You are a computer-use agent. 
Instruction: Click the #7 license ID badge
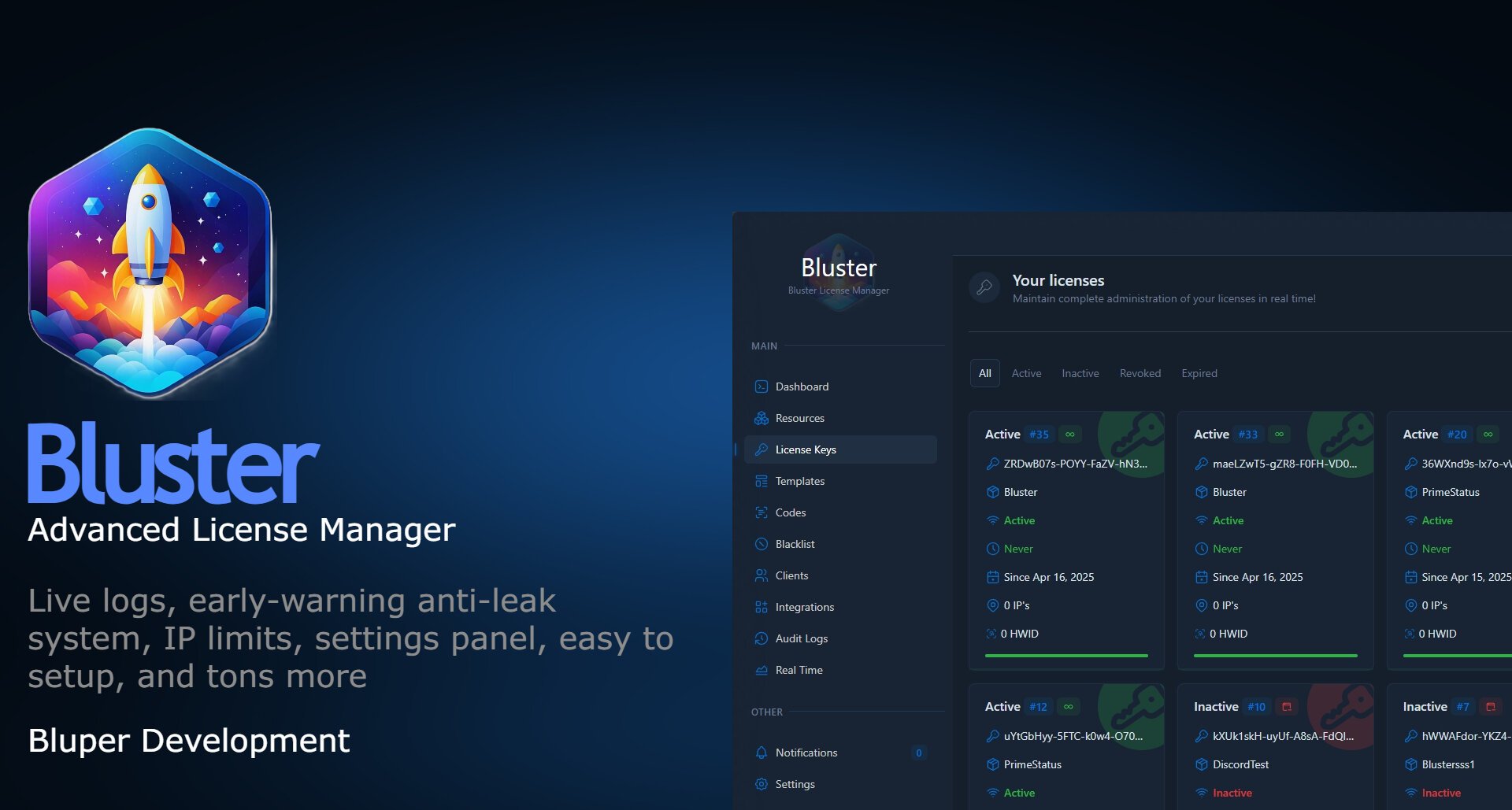[x=1462, y=707]
